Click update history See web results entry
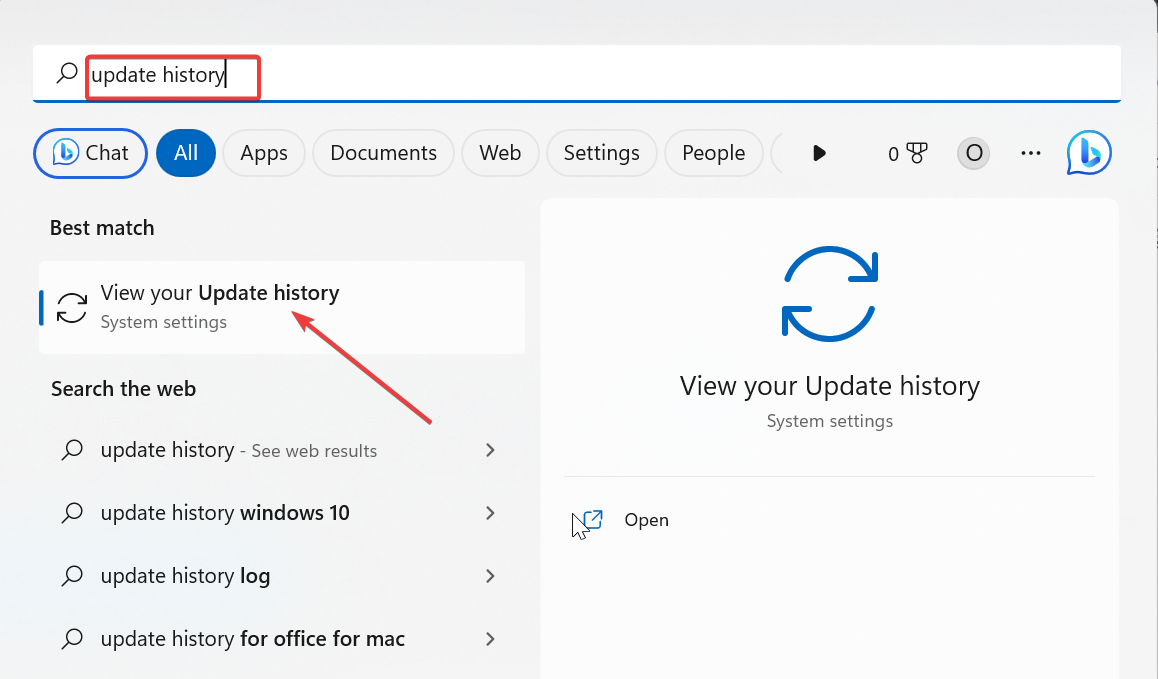1158x679 pixels. click(238, 450)
